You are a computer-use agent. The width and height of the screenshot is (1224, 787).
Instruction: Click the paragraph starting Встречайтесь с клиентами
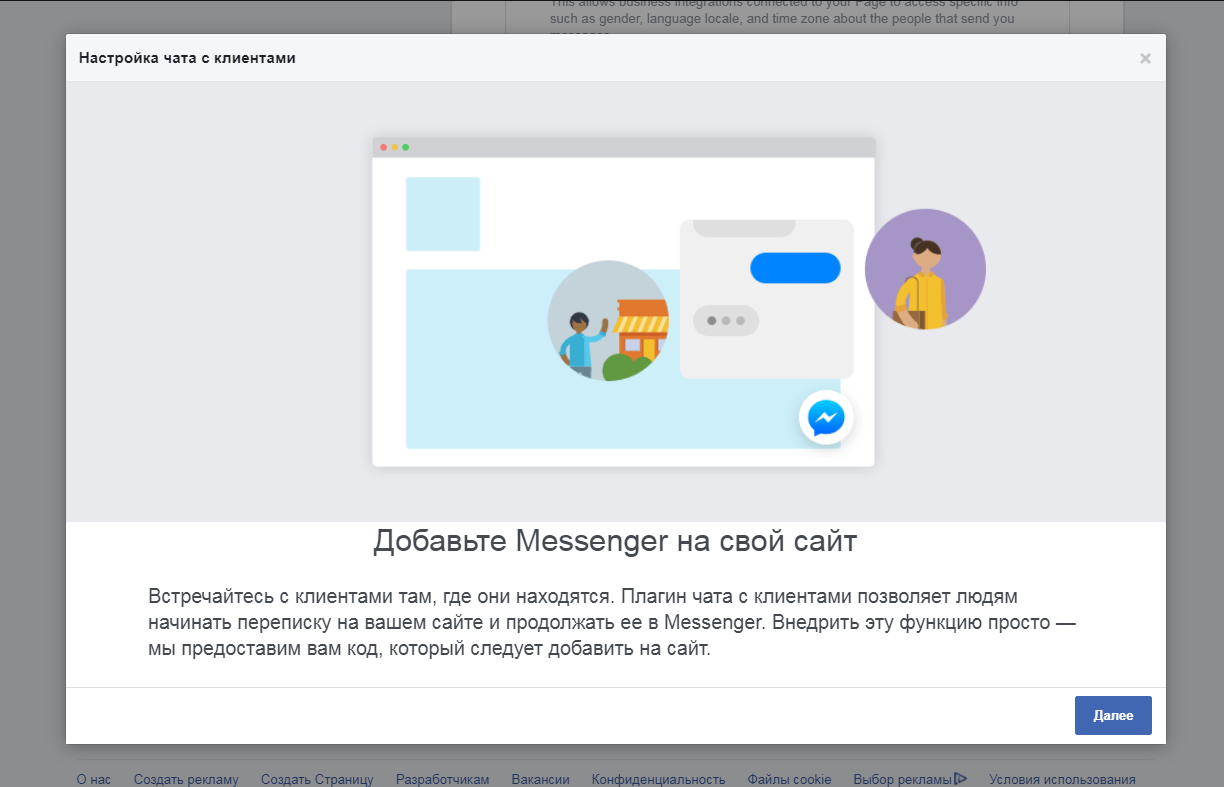612,623
